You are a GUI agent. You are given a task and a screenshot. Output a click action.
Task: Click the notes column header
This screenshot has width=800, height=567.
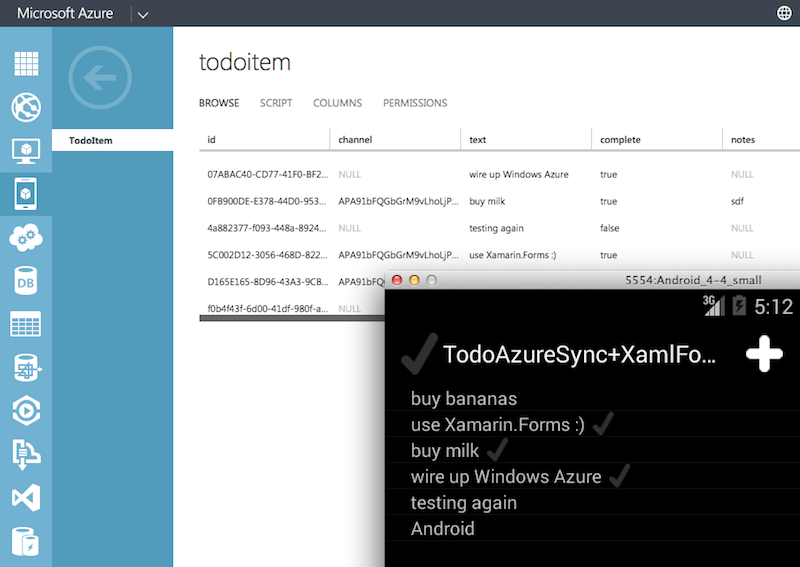tap(761, 140)
